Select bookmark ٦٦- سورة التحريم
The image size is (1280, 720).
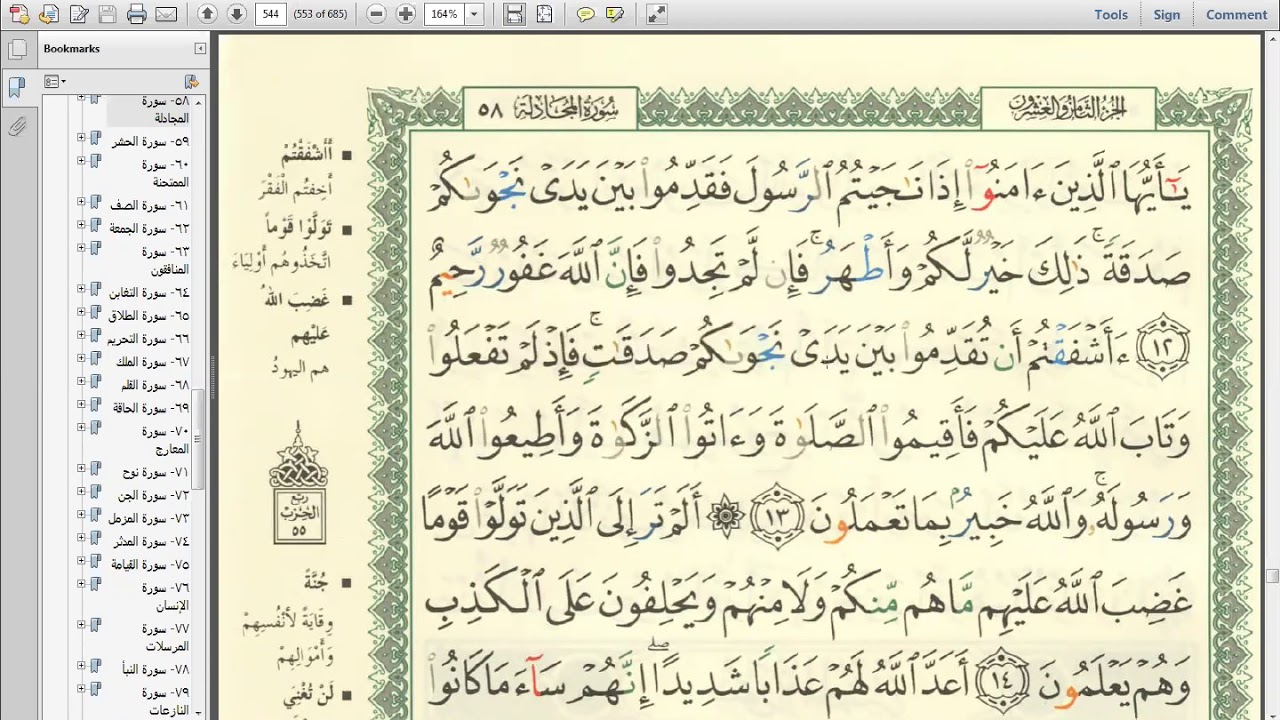coord(148,339)
